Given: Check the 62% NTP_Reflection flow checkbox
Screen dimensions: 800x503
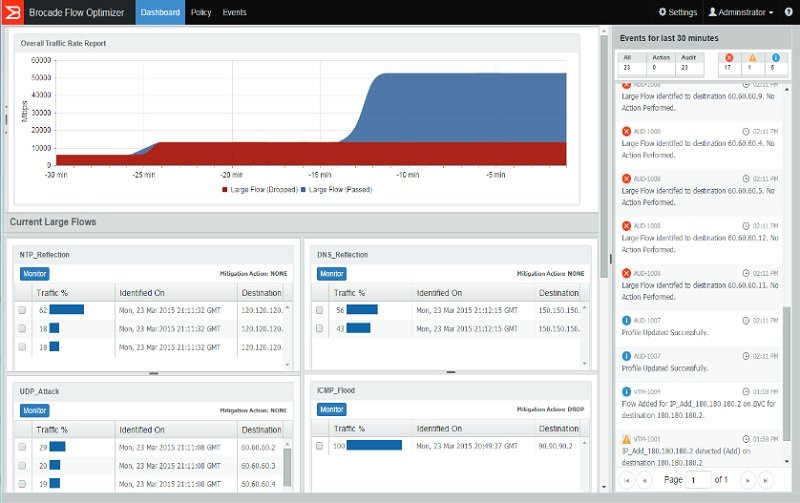Looking at the screenshot, I should point(22,310).
